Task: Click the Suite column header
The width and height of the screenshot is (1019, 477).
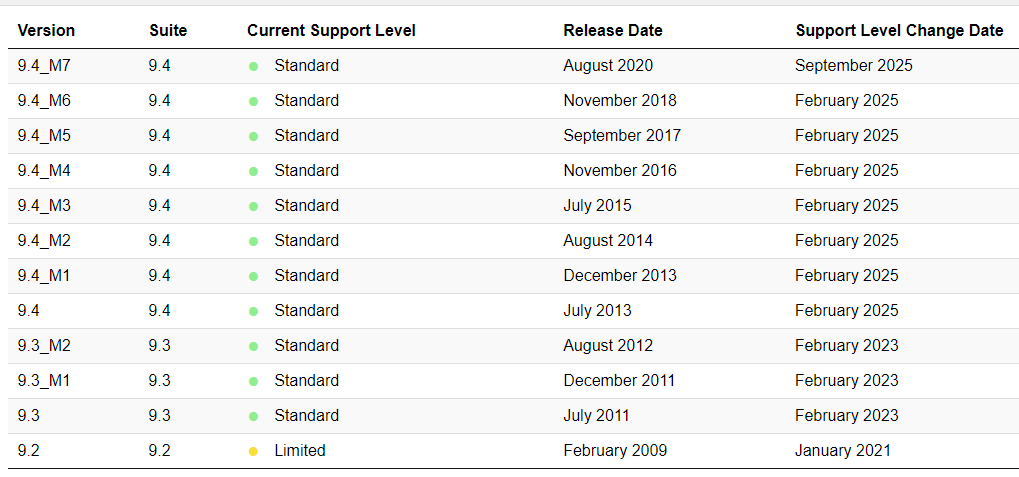Action: pyautogui.click(x=168, y=30)
